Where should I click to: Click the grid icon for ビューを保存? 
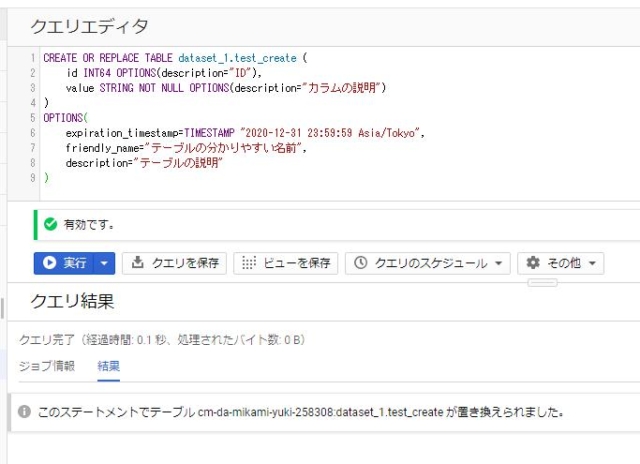(249, 263)
